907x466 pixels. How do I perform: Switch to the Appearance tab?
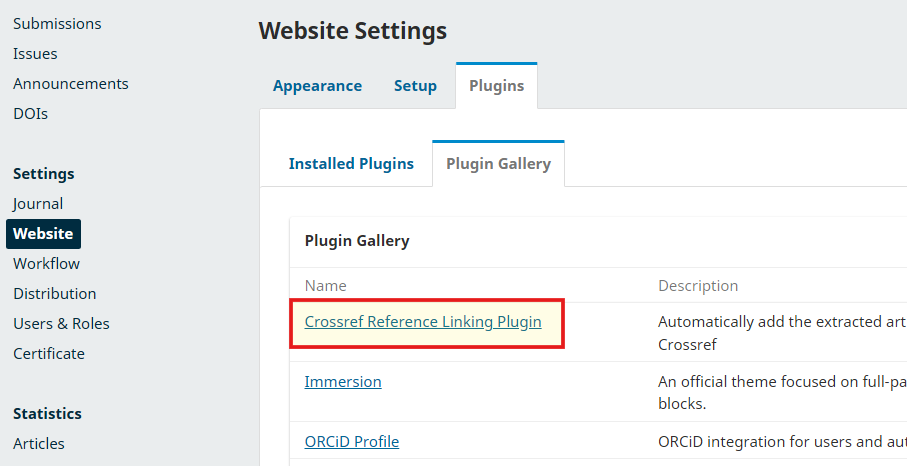pyautogui.click(x=317, y=86)
